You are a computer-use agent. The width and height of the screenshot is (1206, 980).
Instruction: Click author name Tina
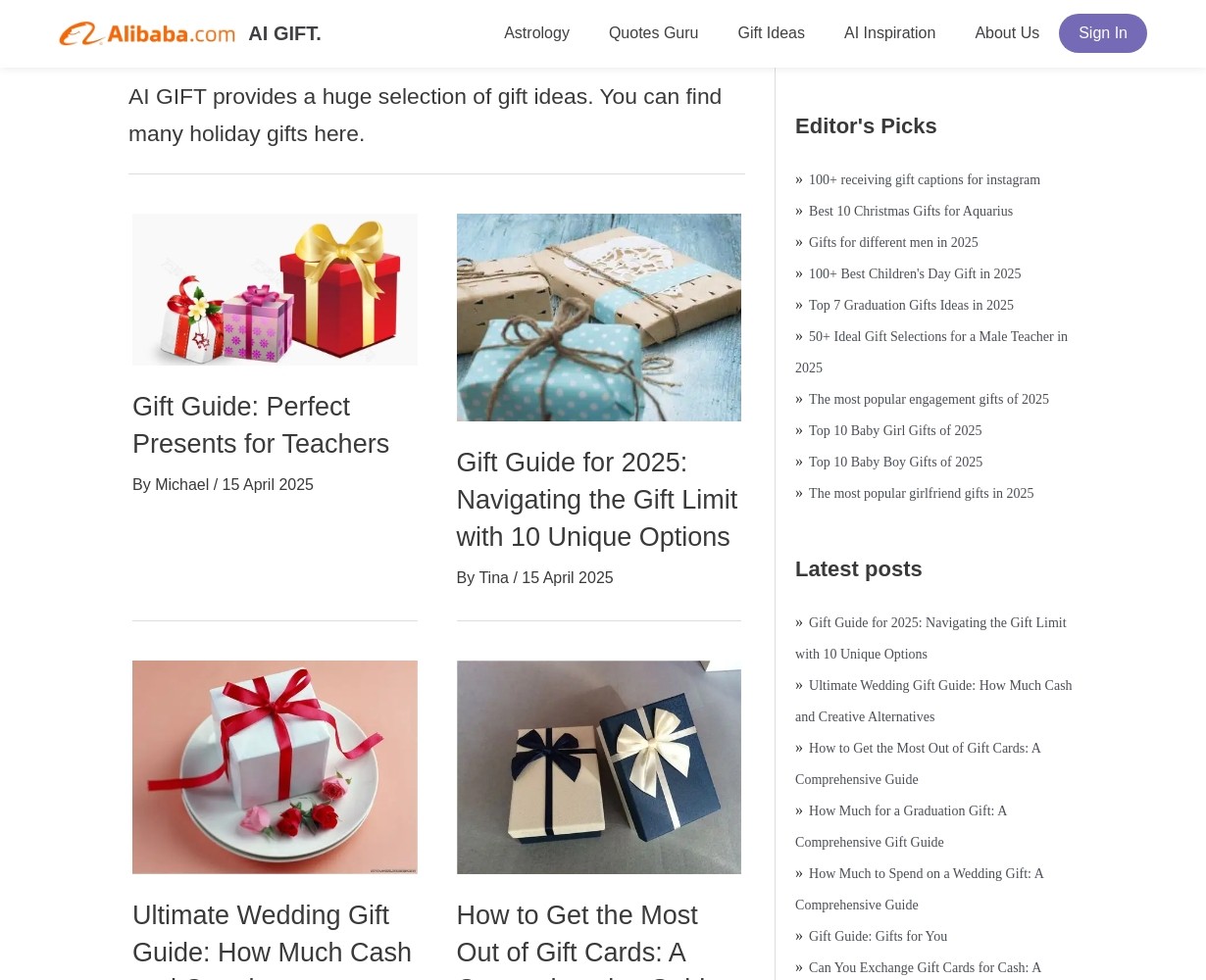(x=493, y=578)
